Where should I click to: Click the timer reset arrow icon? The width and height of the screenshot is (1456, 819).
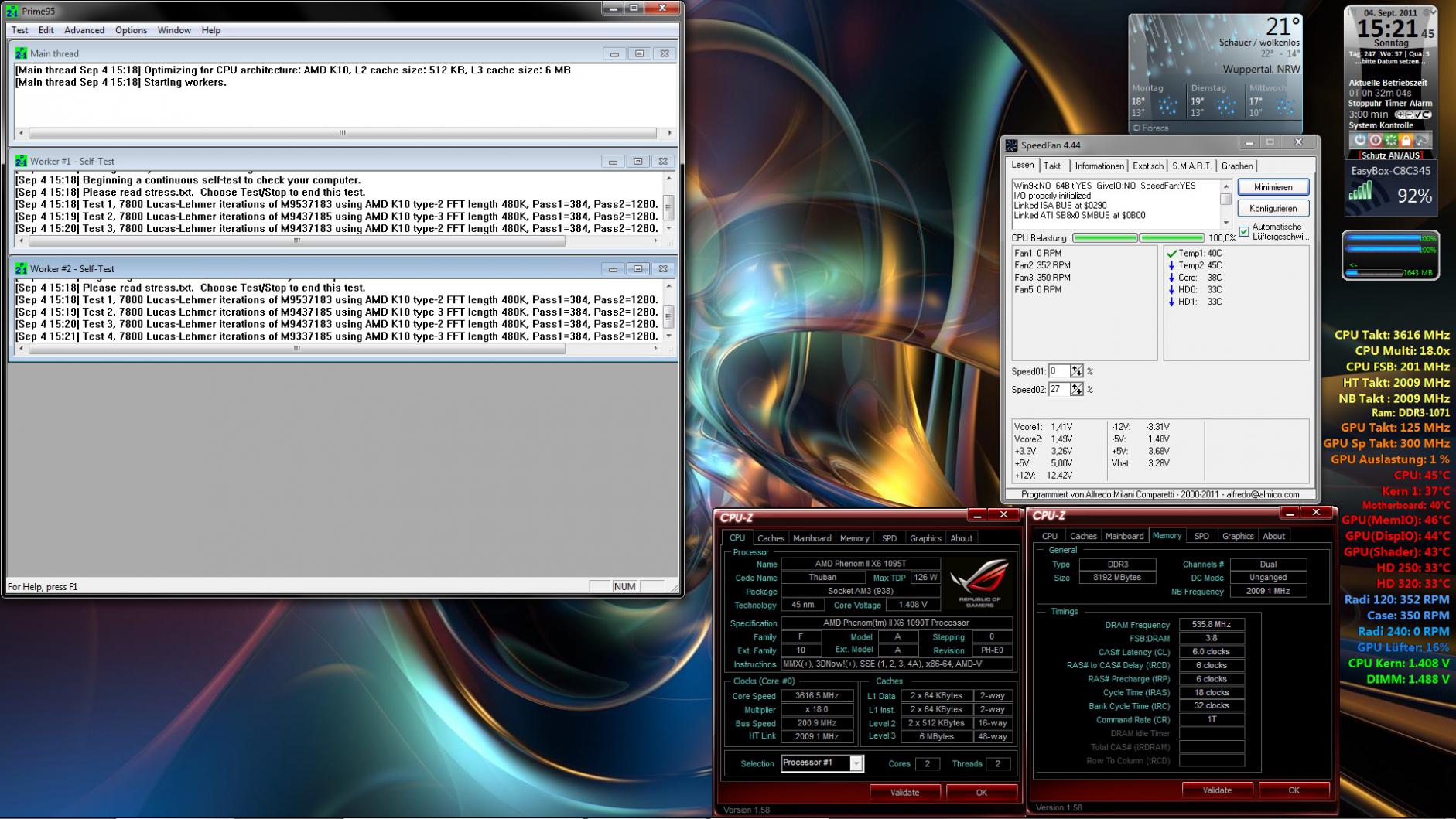point(1426,114)
